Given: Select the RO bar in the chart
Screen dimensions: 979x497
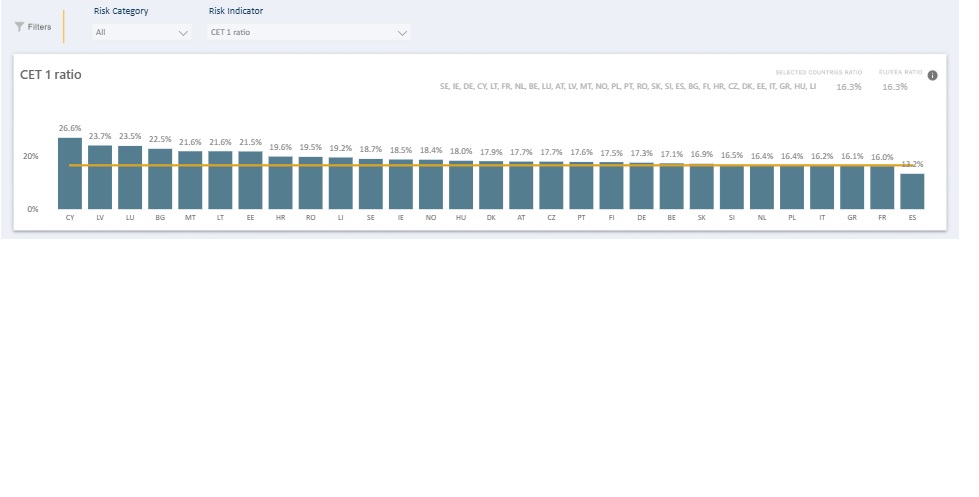Looking at the screenshot, I should (310, 183).
